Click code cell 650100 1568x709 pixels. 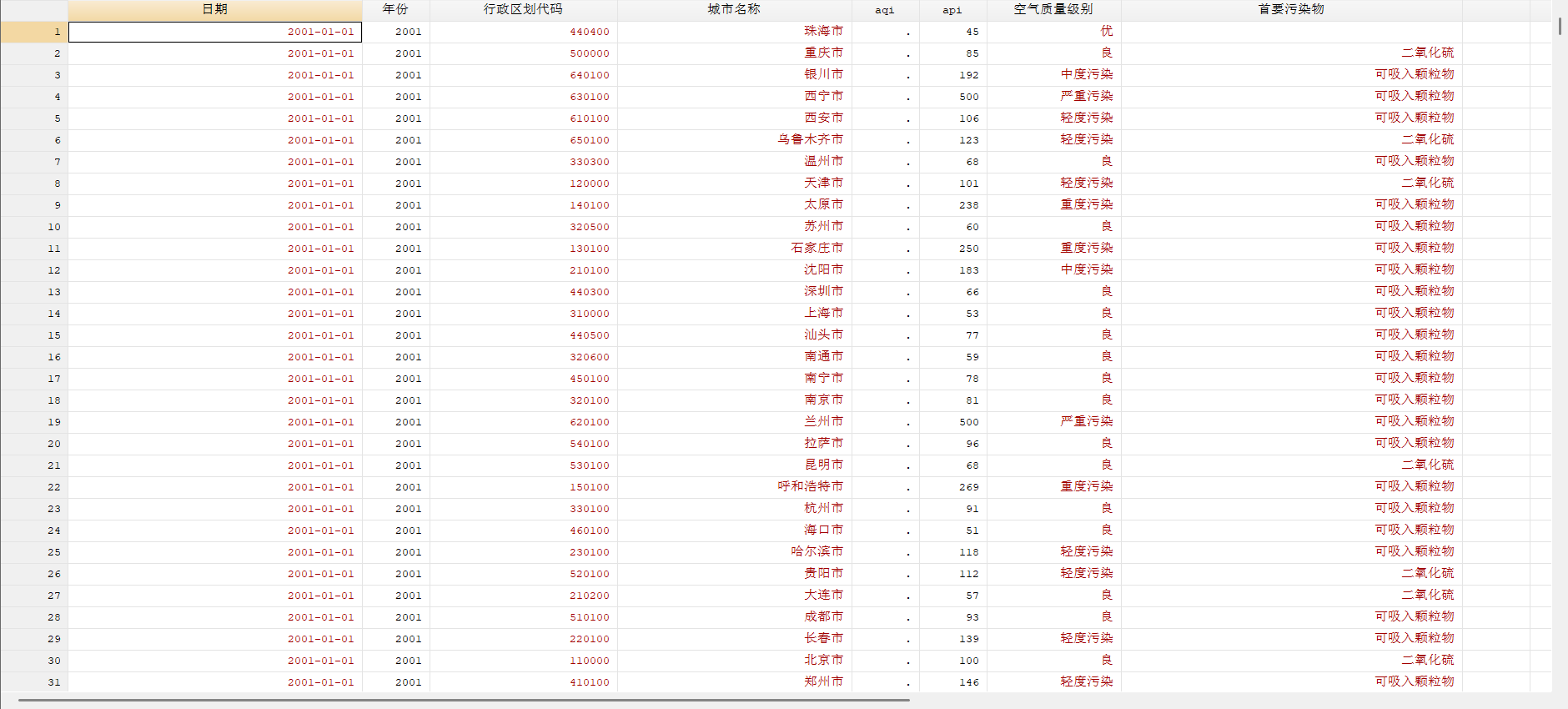pos(524,140)
